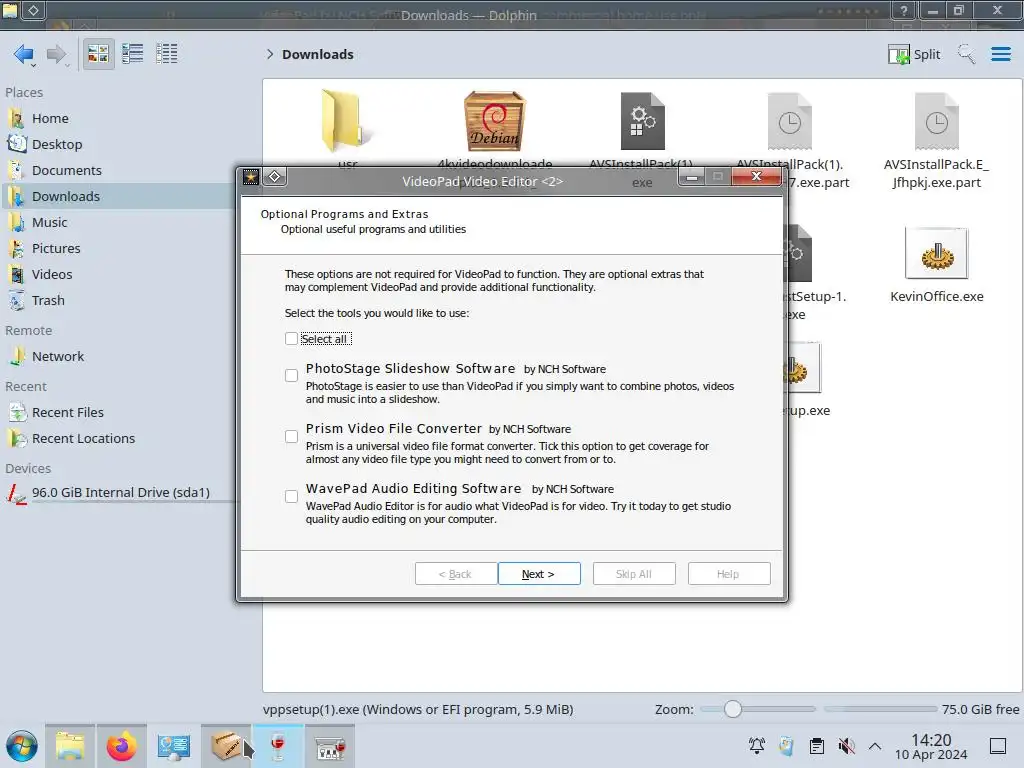Viewport: 1024px width, 768px height.
Task: Enable WavePad Audio Editing Software checkbox
Action: tap(291, 496)
